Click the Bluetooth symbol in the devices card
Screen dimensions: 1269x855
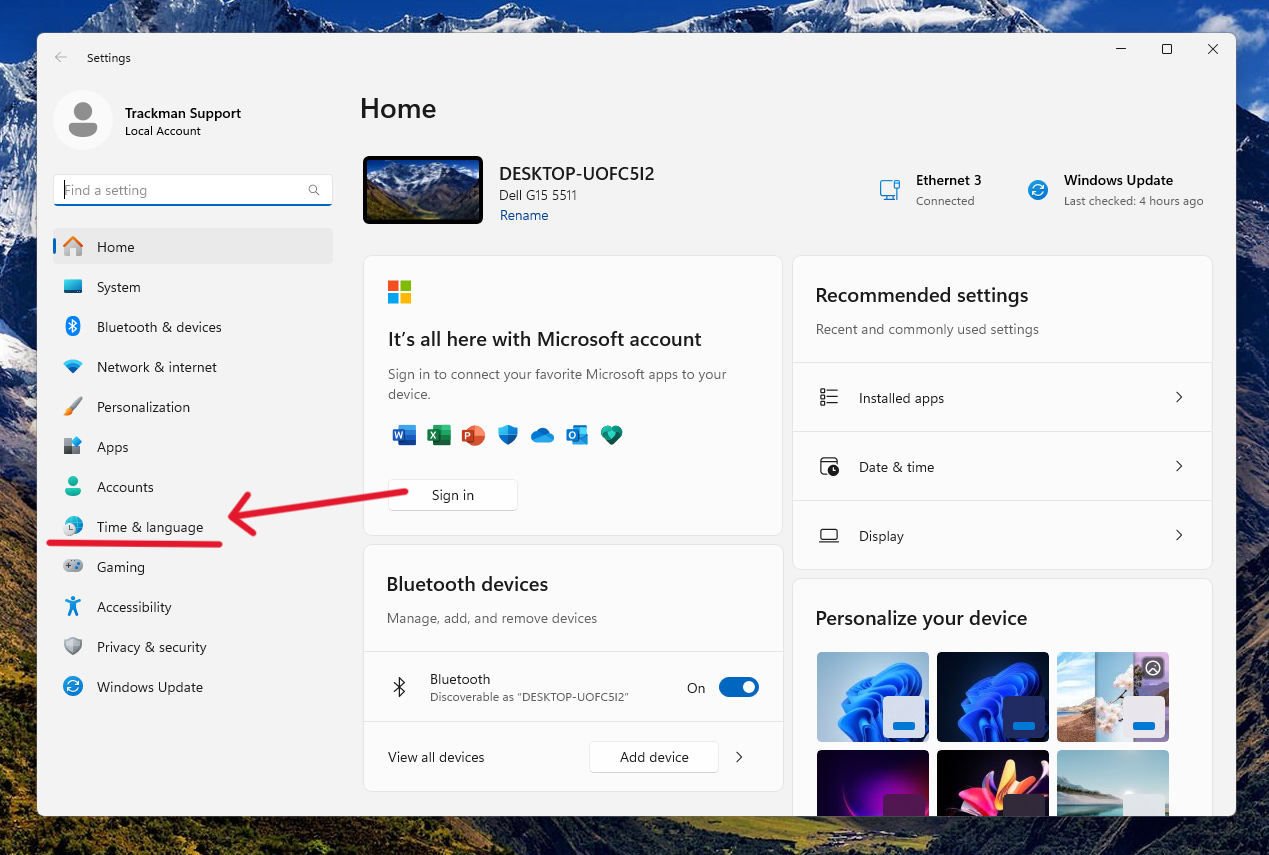[x=399, y=687]
